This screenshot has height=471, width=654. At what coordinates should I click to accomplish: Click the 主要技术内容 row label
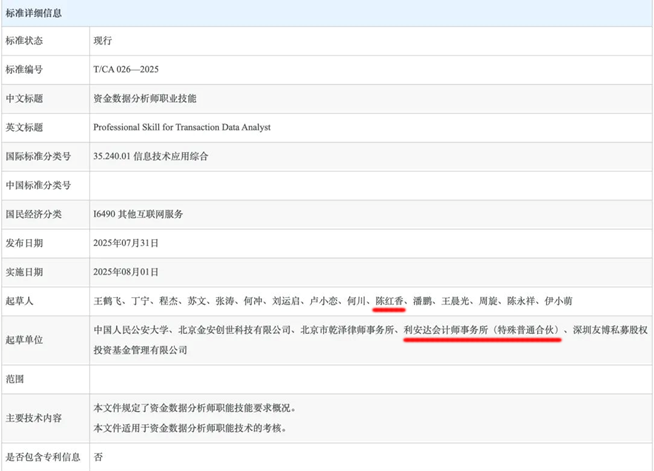coord(40,418)
